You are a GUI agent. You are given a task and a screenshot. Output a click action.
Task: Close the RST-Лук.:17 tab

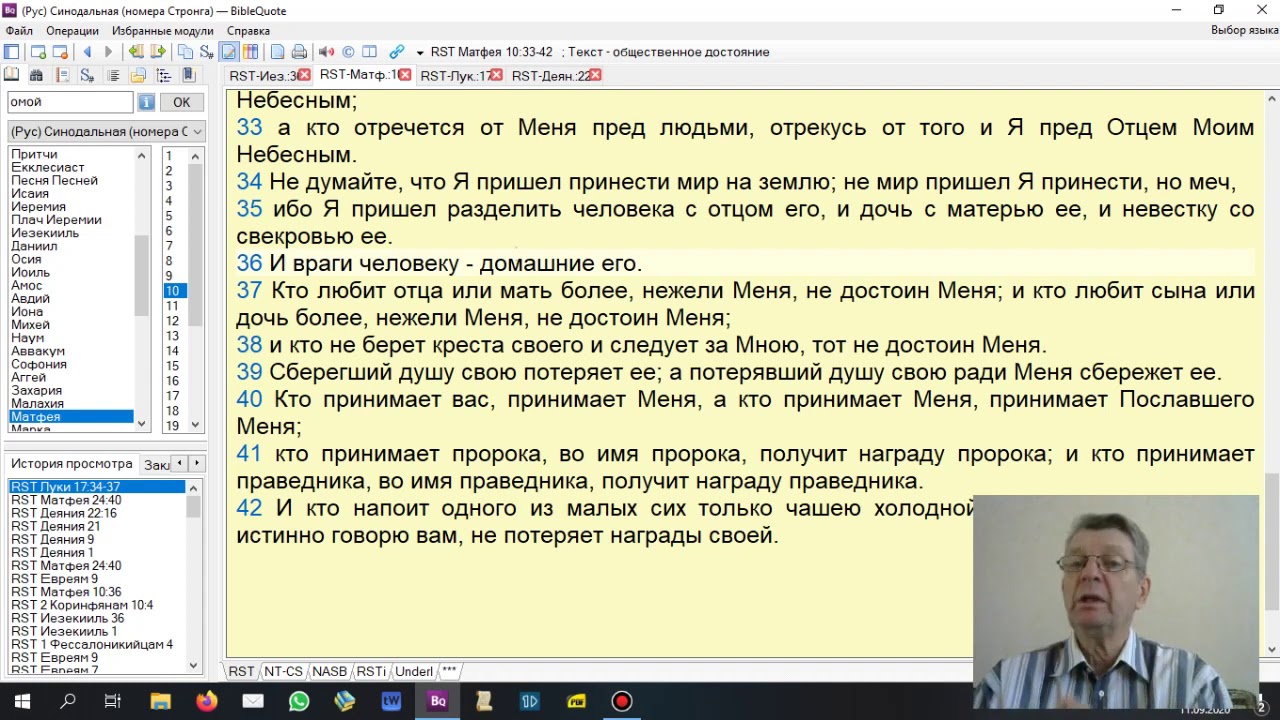[x=495, y=75]
